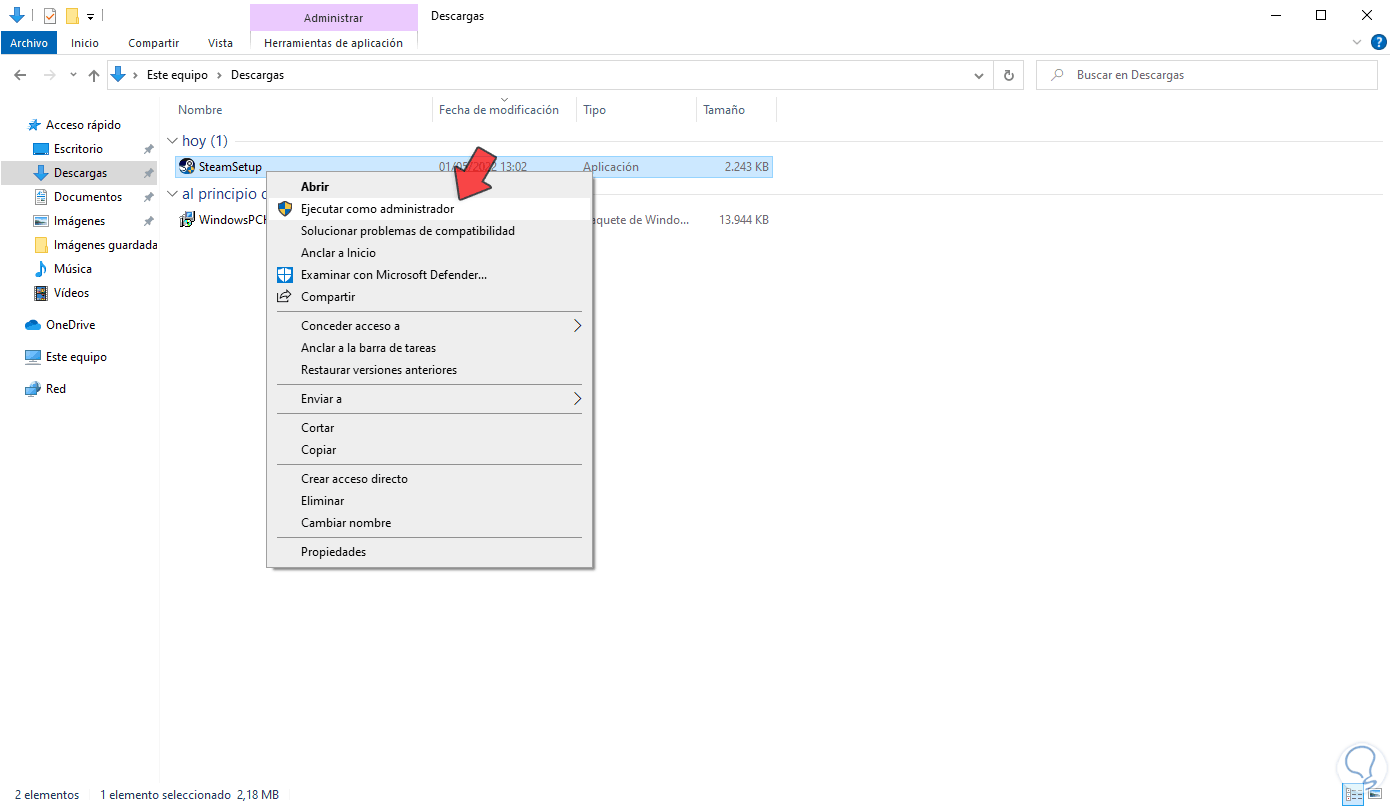
Task: Open the Customize Quick Access Toolbar dropdown arrow
Action: (90, 17)
